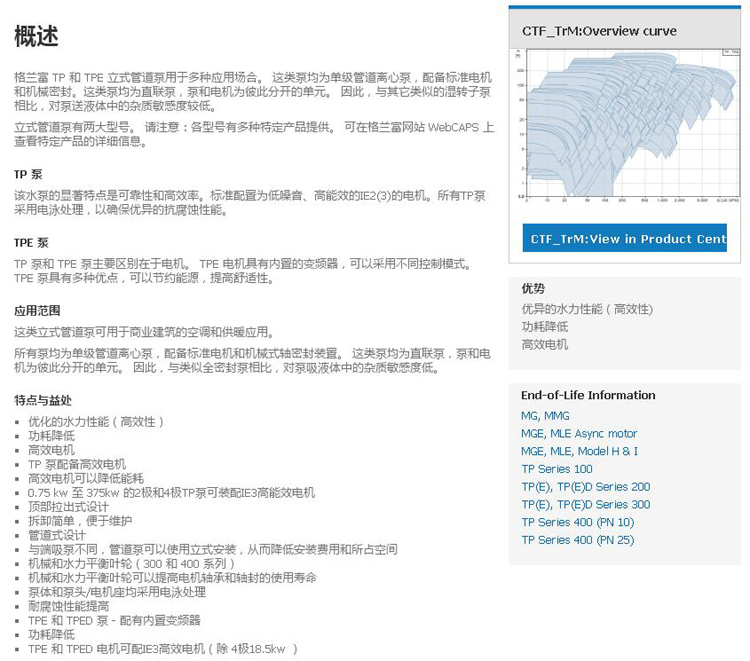This screenshot has height=661, width=750.
Task: Click the bullet 顶部拉出式设计
Action: pyautogui.click(x=68, y=507)
